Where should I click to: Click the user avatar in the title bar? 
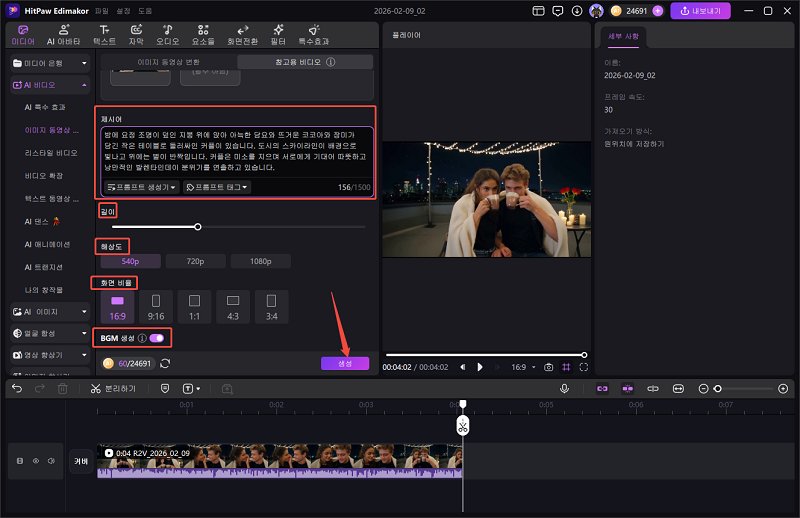[596, 11]
